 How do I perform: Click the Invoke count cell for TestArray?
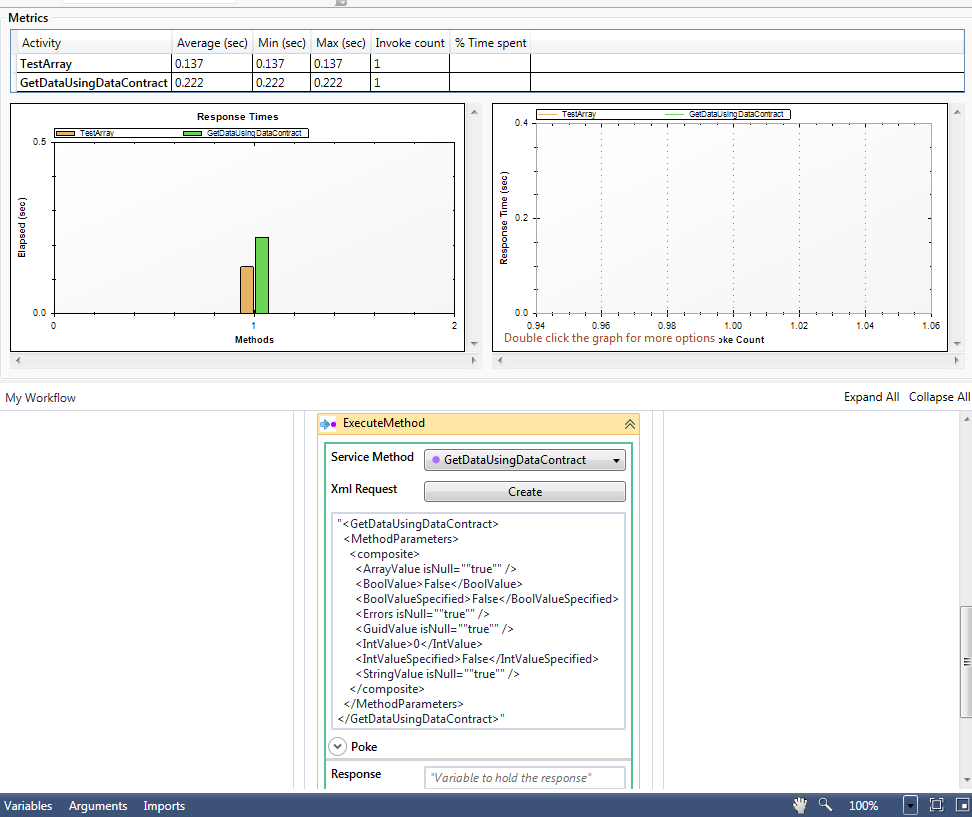[410, 63]
